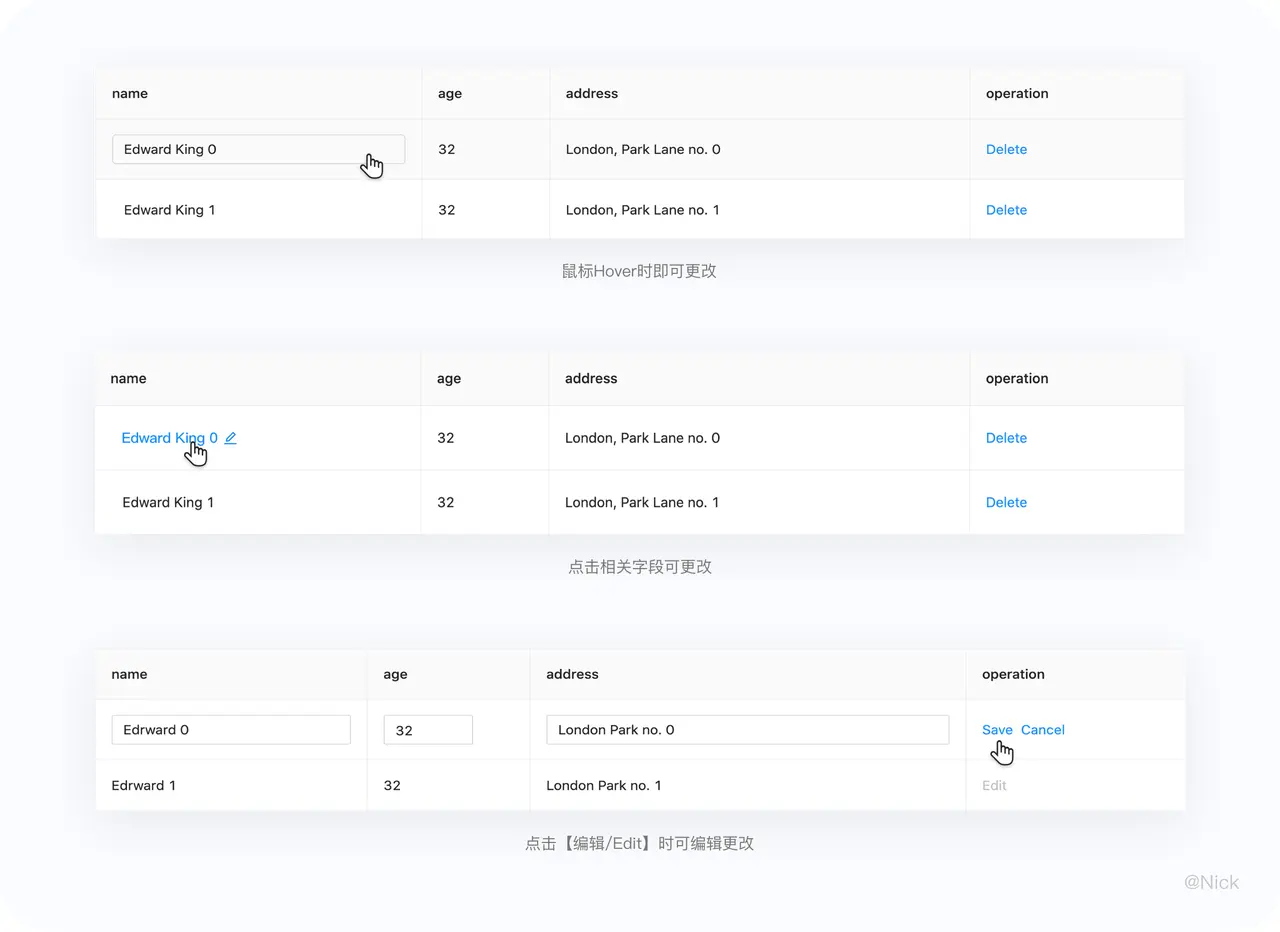The width and height of the screenshot is (1280, 932).
Task: Click the operation column header in bottom table
Action: point(1013,674)
